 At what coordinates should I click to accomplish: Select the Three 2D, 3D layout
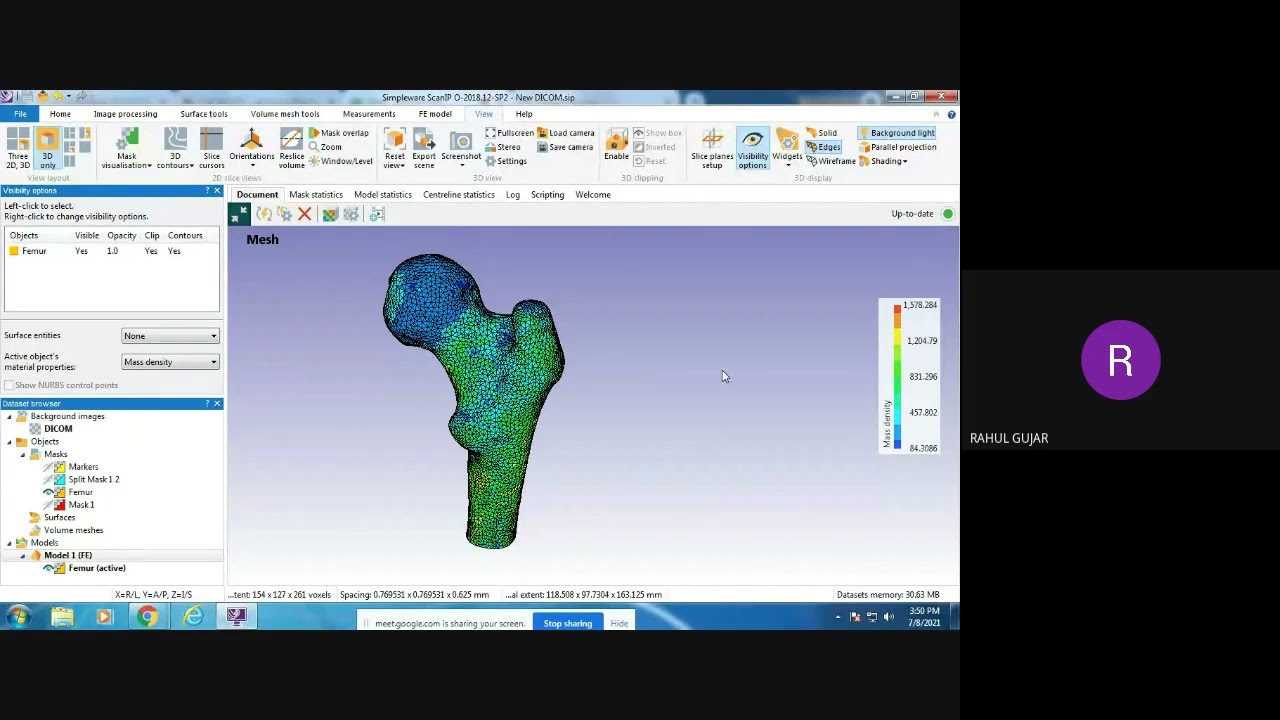(x=18, y=147)
